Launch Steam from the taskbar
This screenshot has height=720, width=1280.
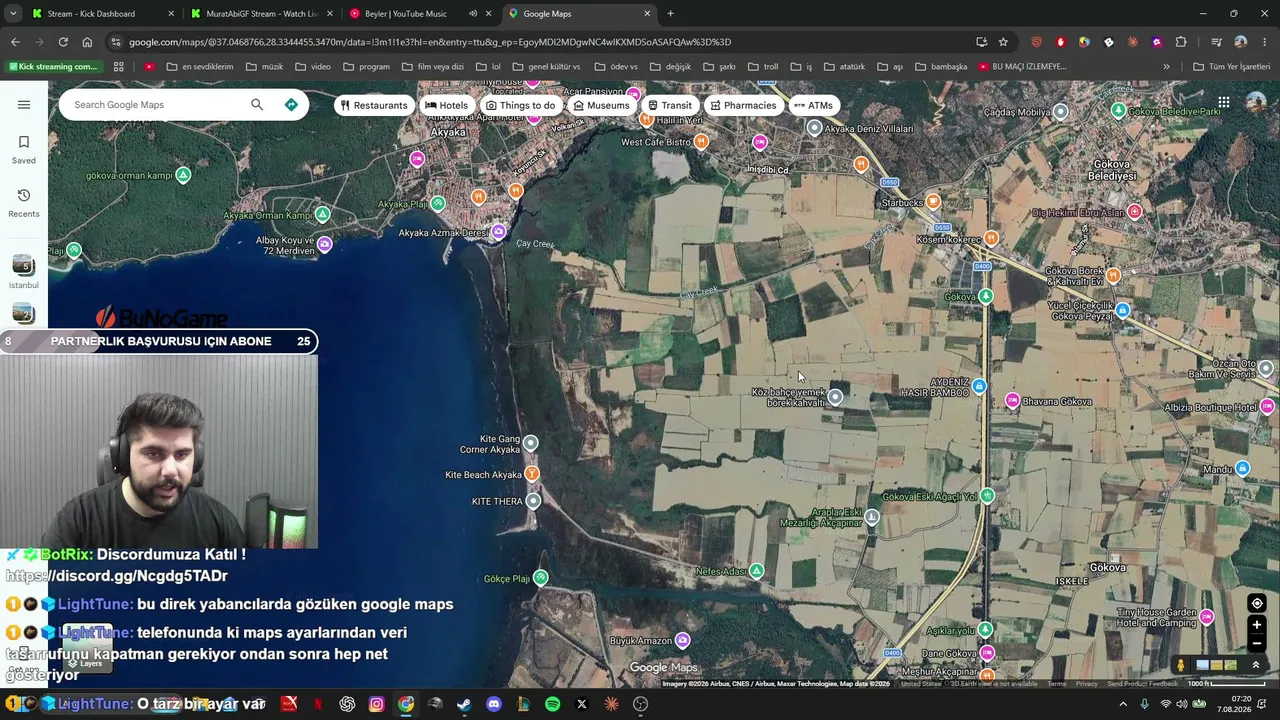pos(464,704)
